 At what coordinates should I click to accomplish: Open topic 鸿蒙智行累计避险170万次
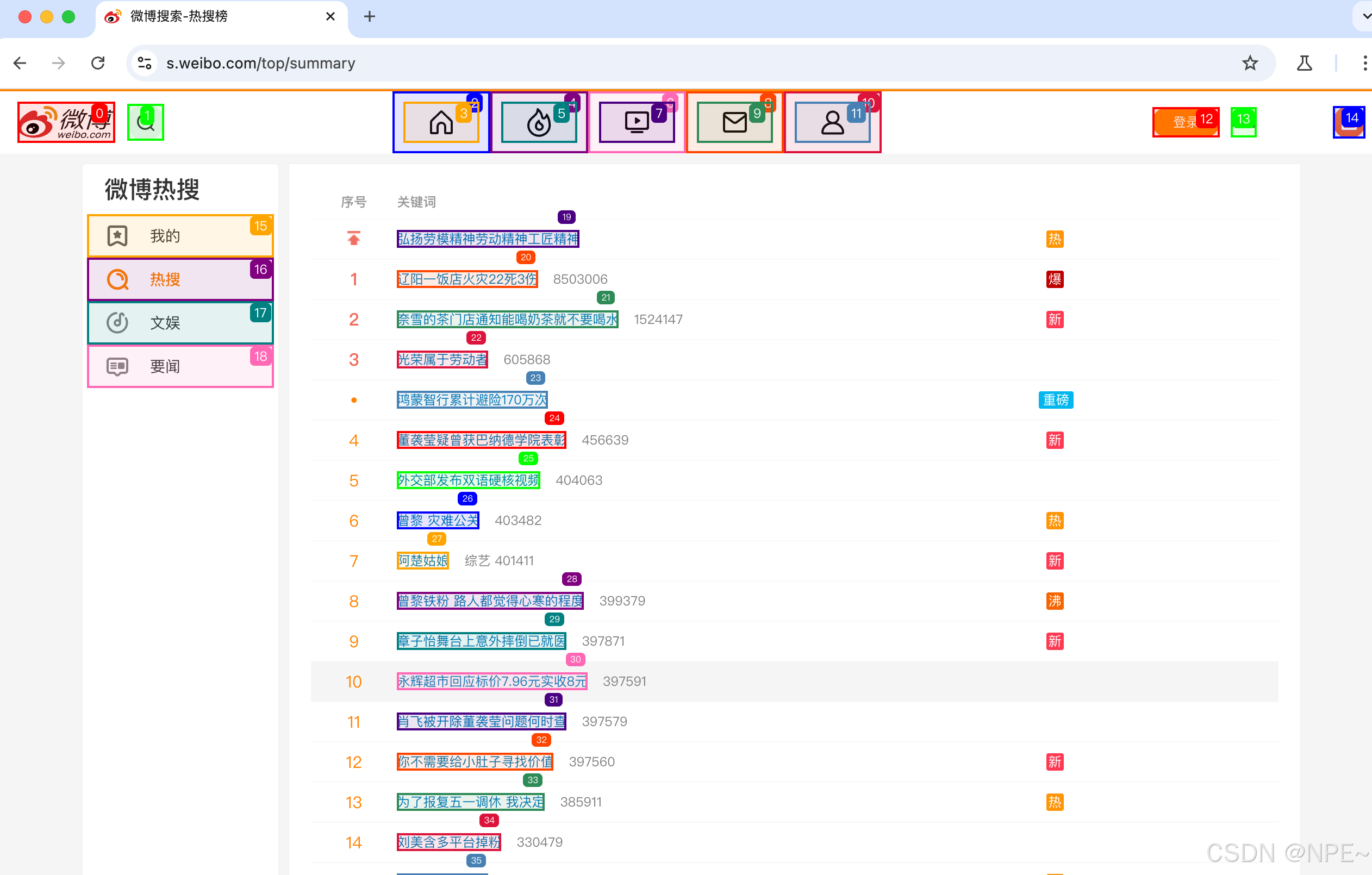click(x=472, y=400)
